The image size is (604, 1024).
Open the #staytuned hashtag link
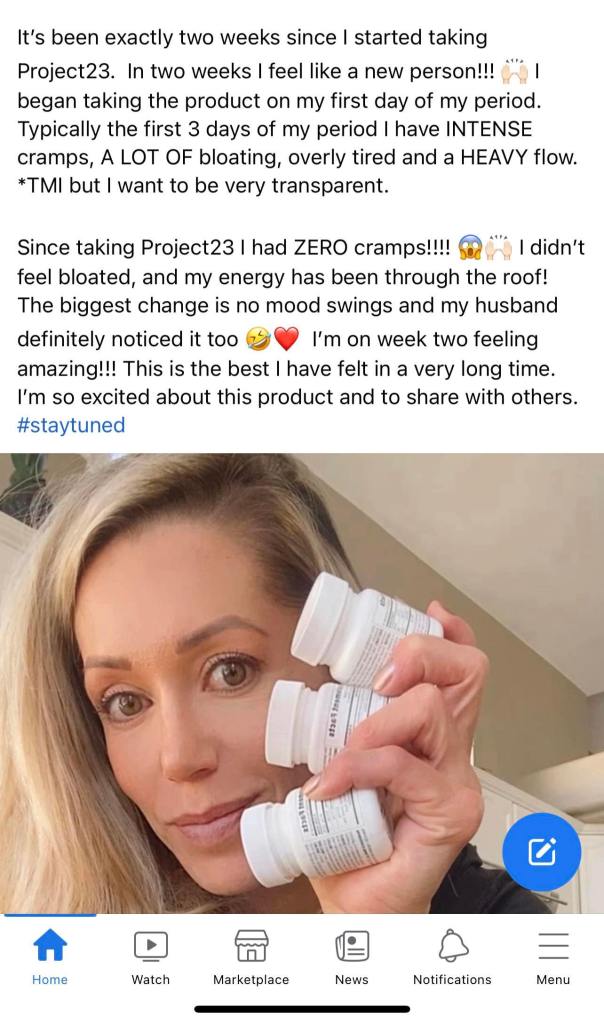click(71, 425)
